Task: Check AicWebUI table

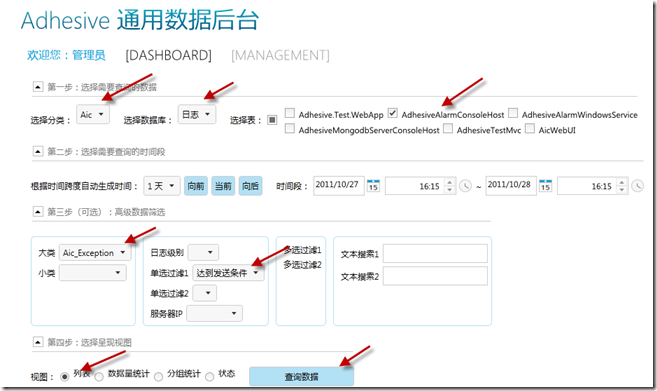Action: [x=530, y=129]
